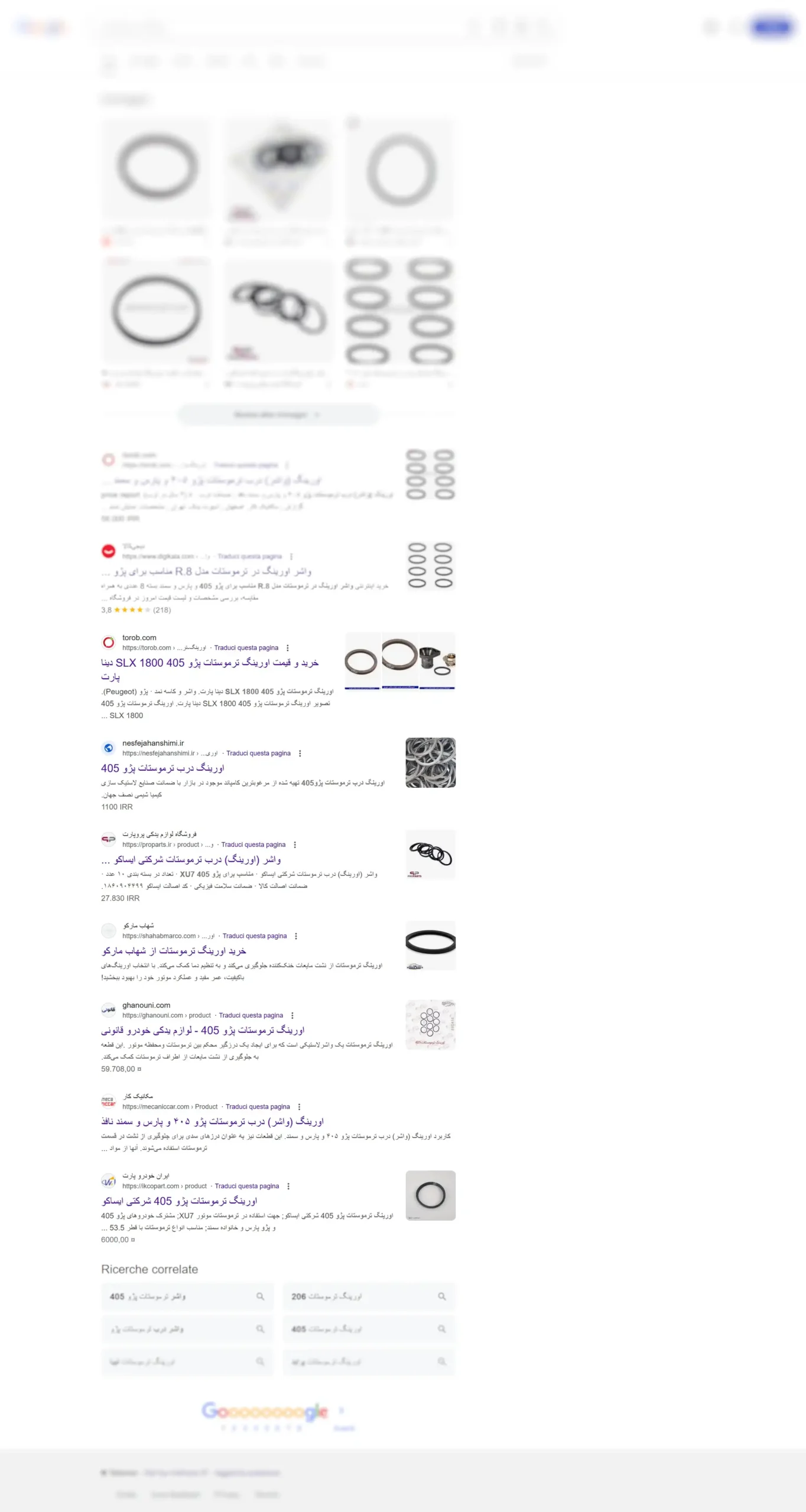
Task: Click the search icon in the 'اورینگ ترموستات 206' suggestion
Action: click(441, 1296)
